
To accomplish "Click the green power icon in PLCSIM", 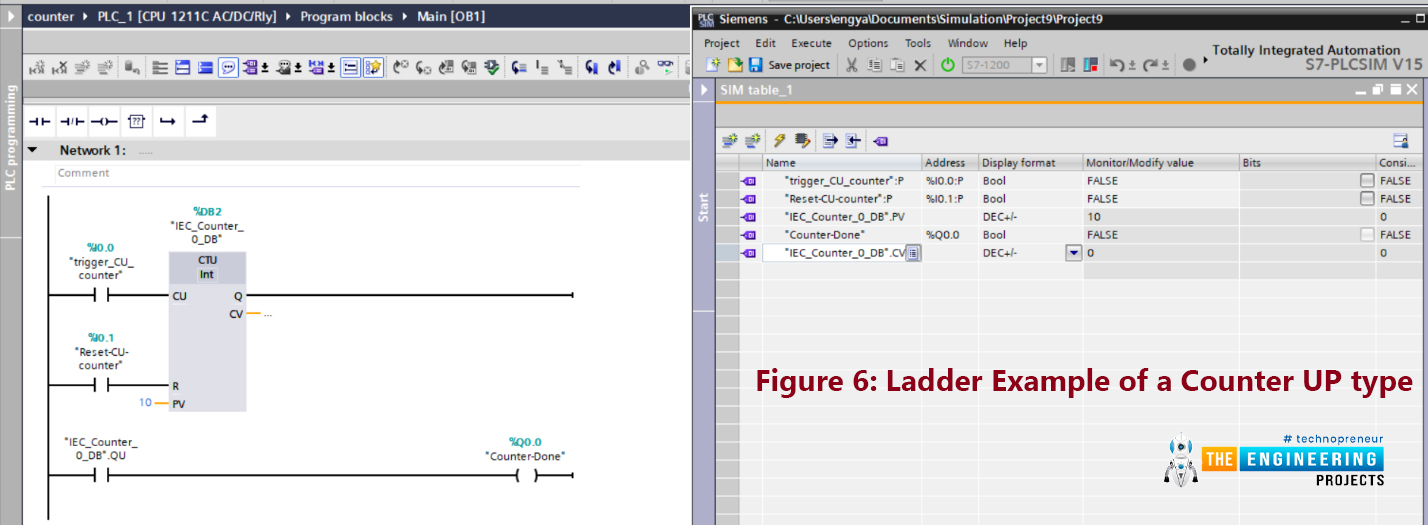I will tap(948, 65).
